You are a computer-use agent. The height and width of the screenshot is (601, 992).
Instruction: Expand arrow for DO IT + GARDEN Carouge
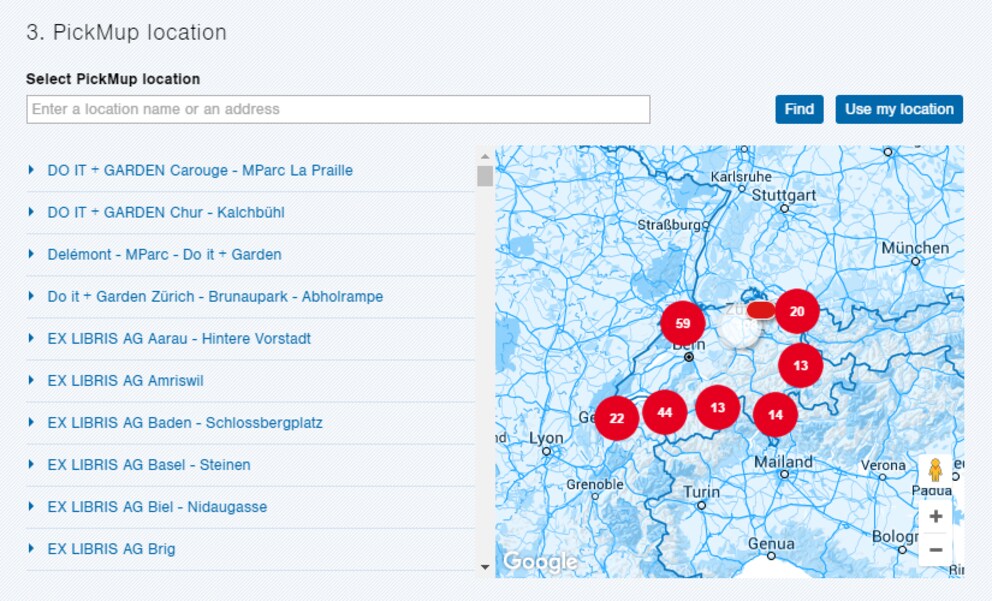pyautogui.click(x=31, y=170)
